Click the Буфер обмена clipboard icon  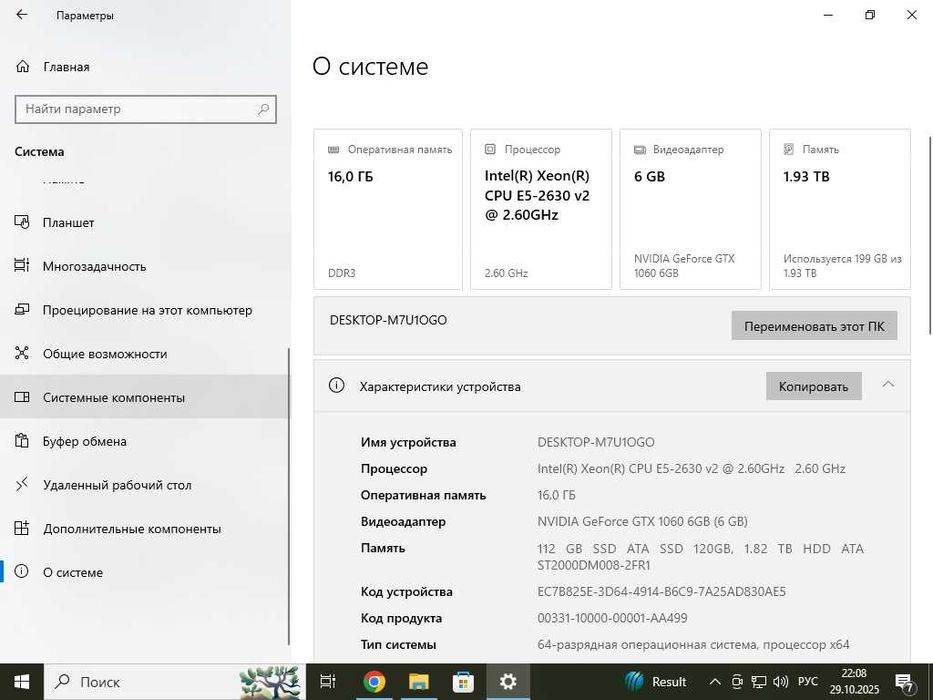pos(22,440)
